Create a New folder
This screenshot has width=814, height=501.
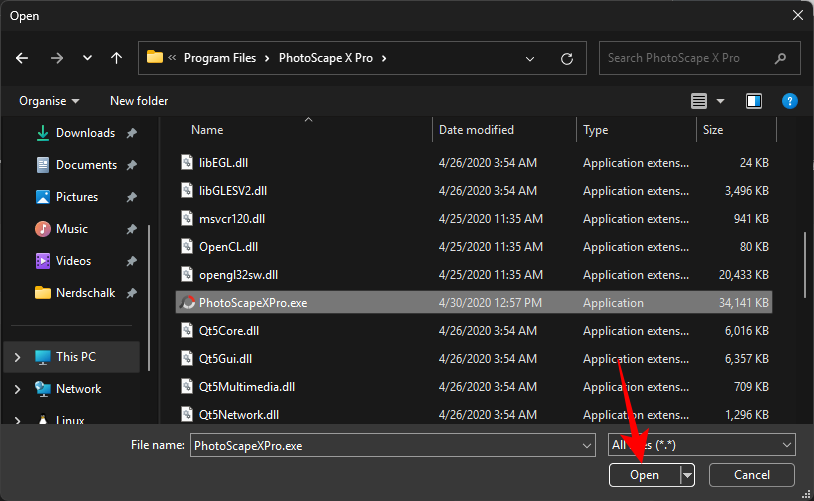(139, 101)
